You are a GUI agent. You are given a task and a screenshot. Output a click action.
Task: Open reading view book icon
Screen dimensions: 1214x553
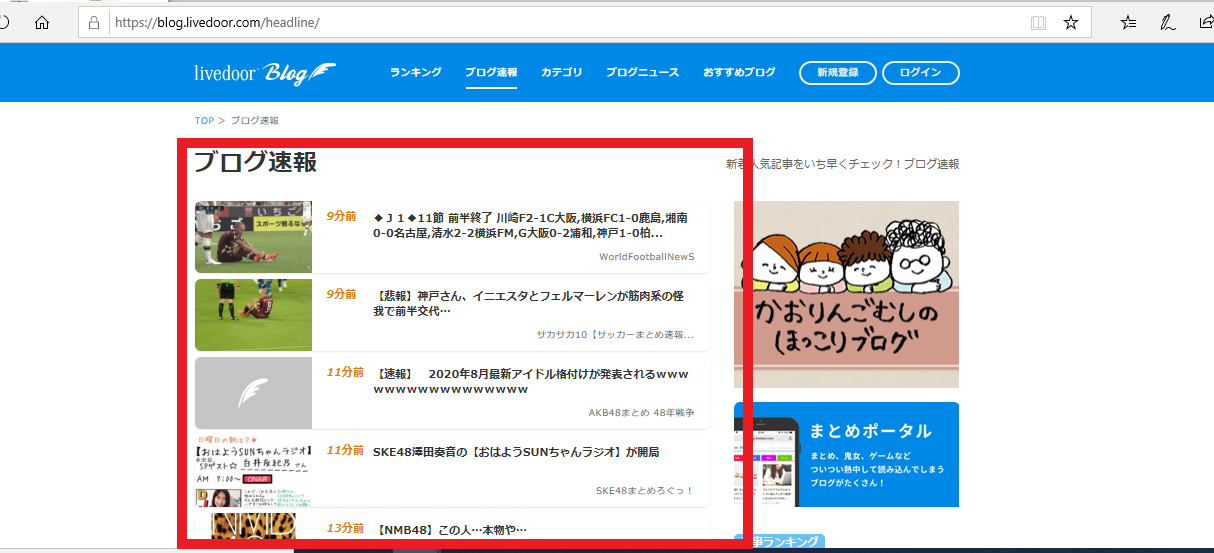pos(1039,22)
